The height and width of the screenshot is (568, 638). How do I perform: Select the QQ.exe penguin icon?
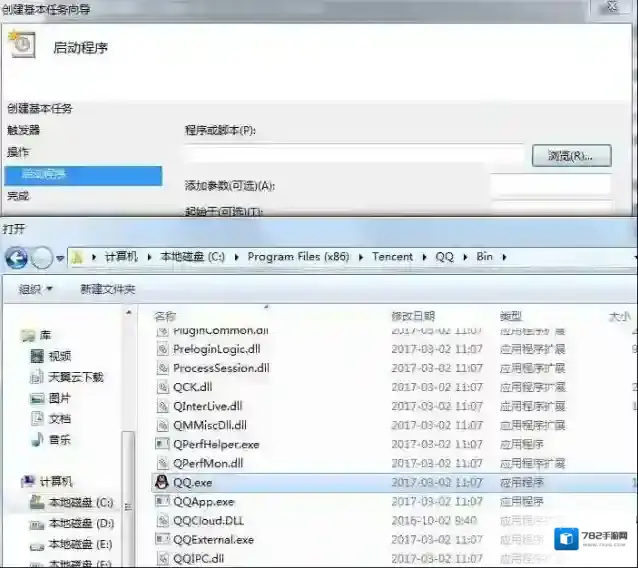[162, 482]
